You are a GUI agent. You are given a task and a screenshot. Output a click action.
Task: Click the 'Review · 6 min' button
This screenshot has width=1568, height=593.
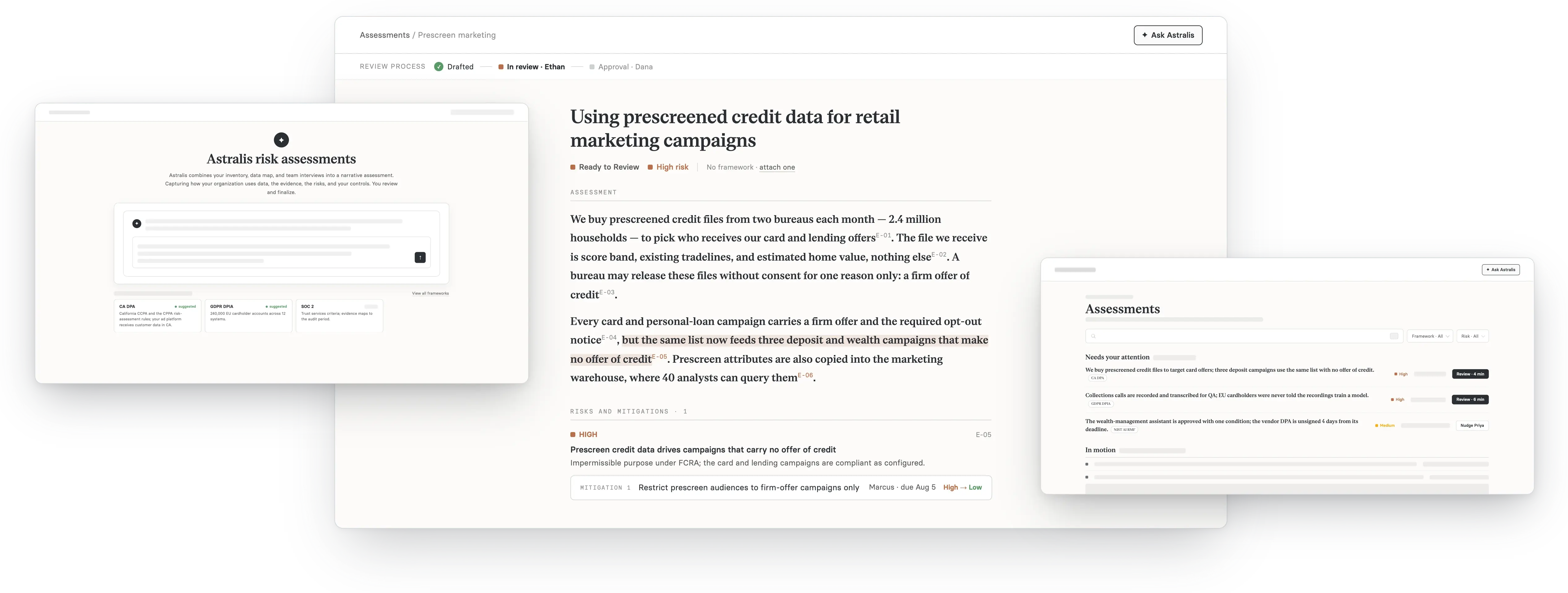pyautogui.click(x=1470, y=400)
